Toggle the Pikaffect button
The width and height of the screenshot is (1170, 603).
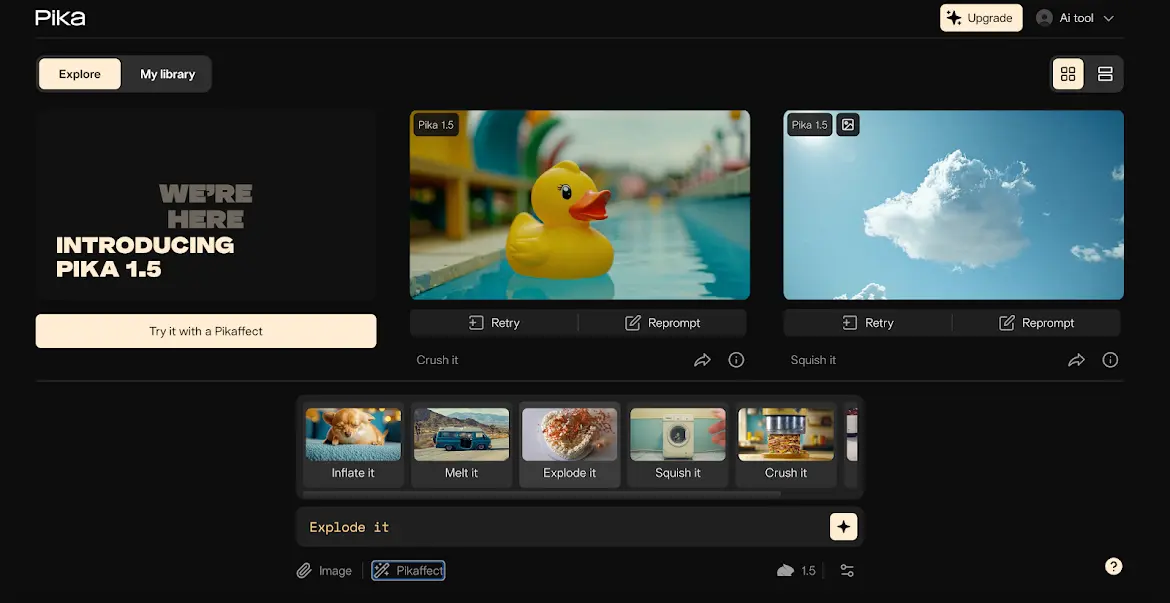tap(409, 571)
